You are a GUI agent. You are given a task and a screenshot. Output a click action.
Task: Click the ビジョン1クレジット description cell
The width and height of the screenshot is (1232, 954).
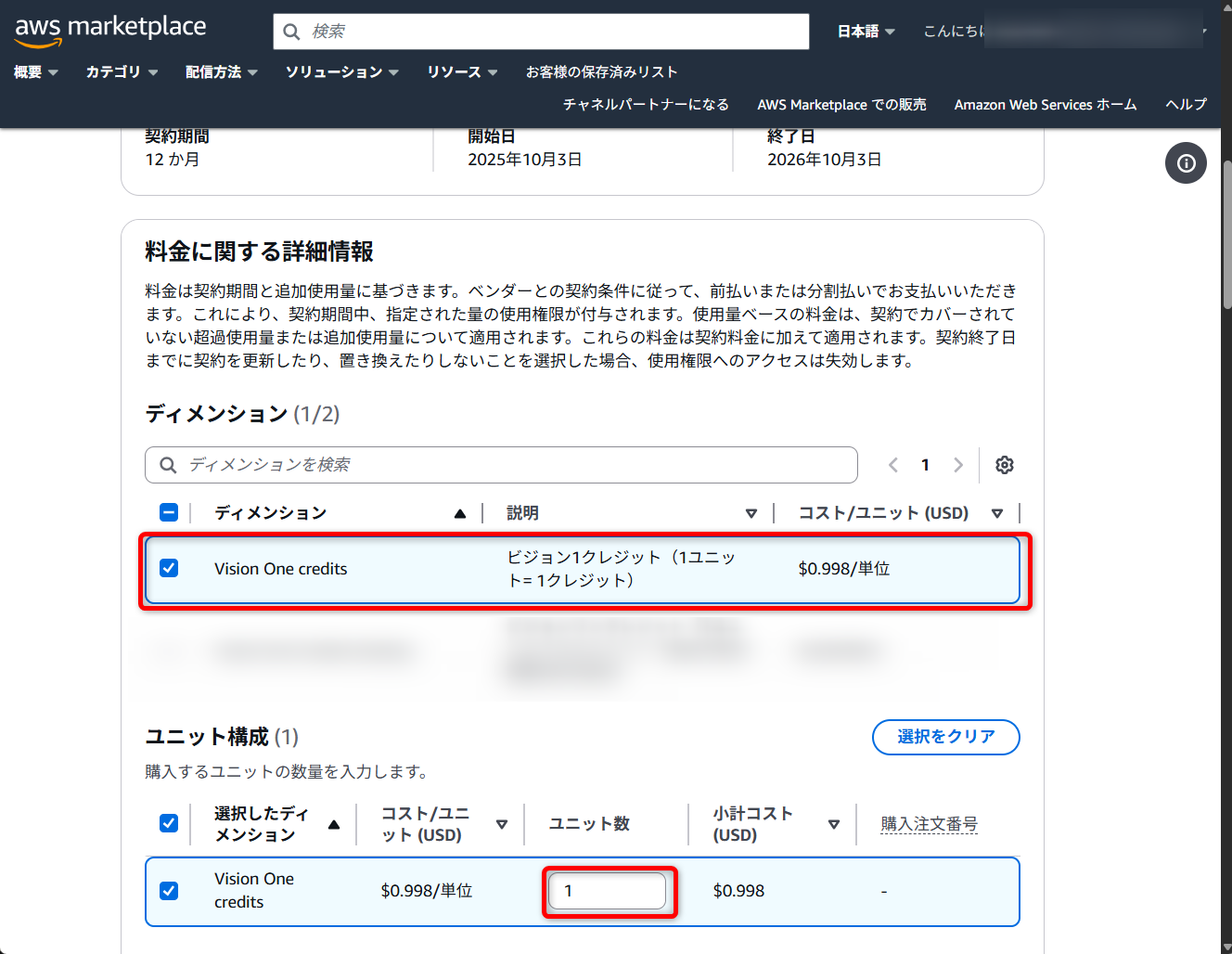pos(621,569)
